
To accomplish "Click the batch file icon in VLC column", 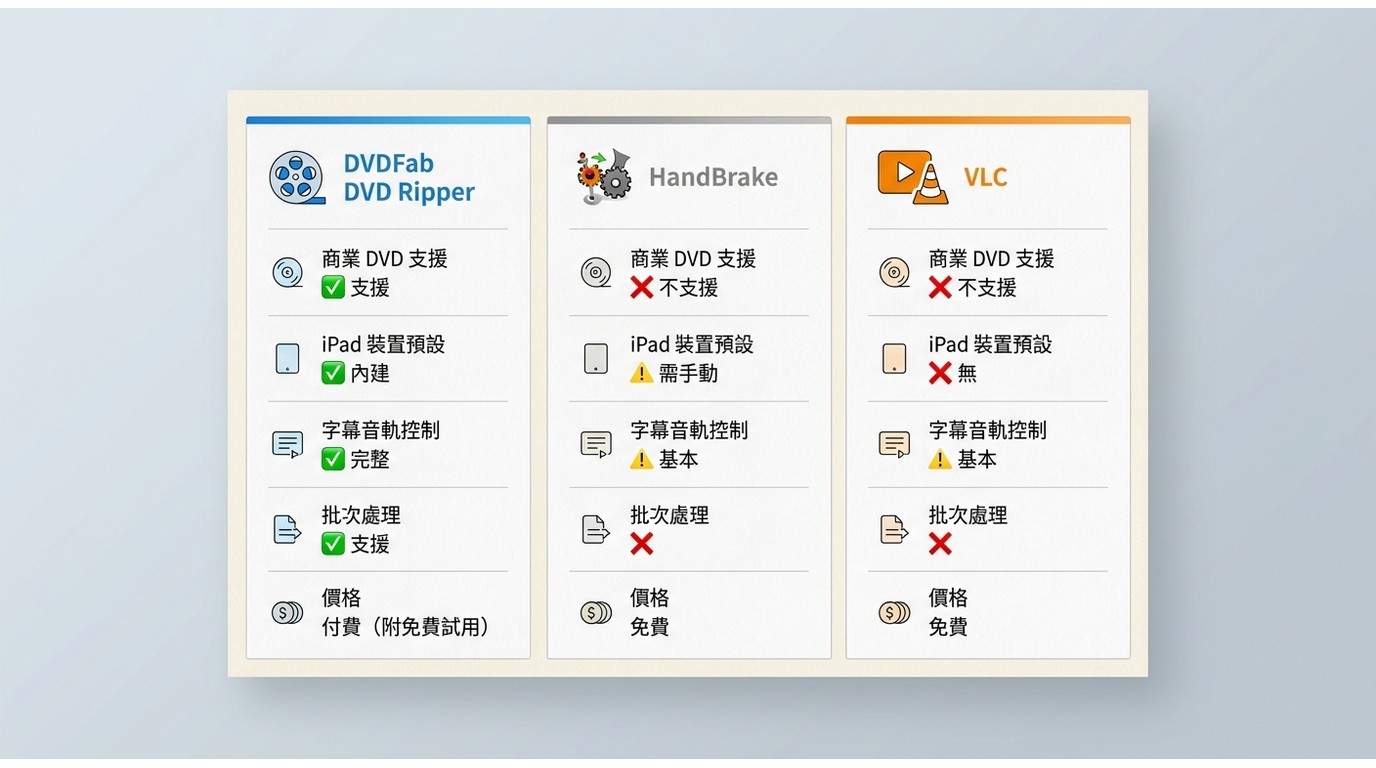I will pyautogui.click(x=894, y=529).
